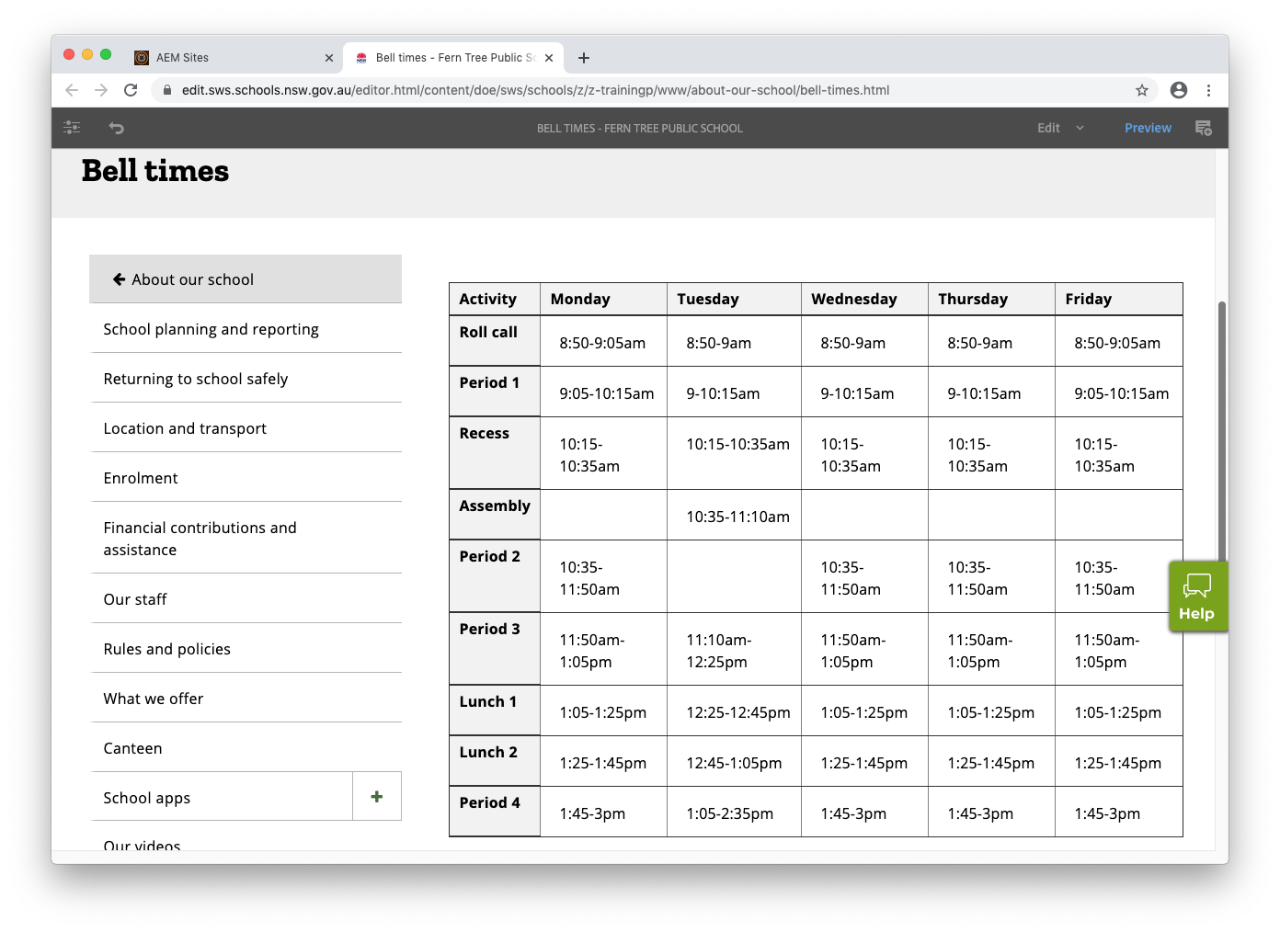This screenshot has height=932, width=1280.
Task: Select Friday Period 1 cell 9:05-10:15am
Action: point(1118,393)
